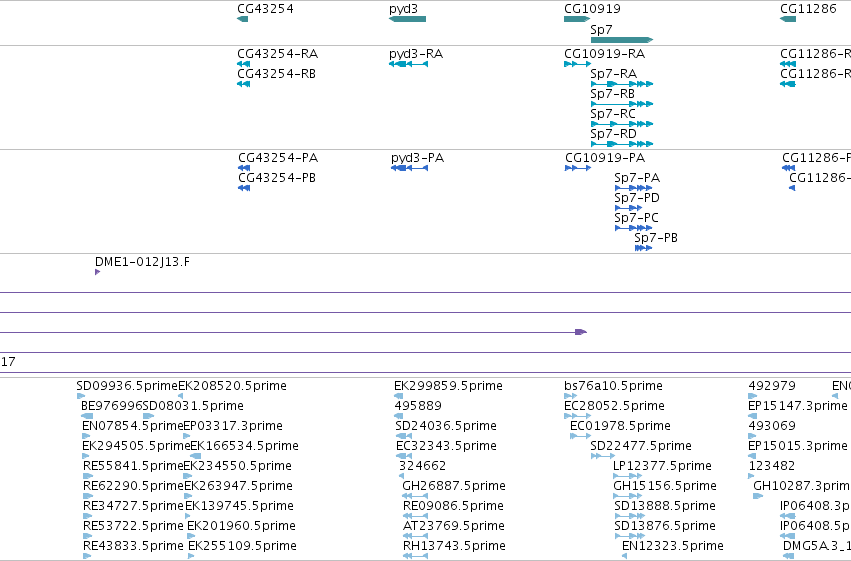Click the Sp7-PC protein label
This screenshot has height=561, width=851.
[x=636, y=218]
